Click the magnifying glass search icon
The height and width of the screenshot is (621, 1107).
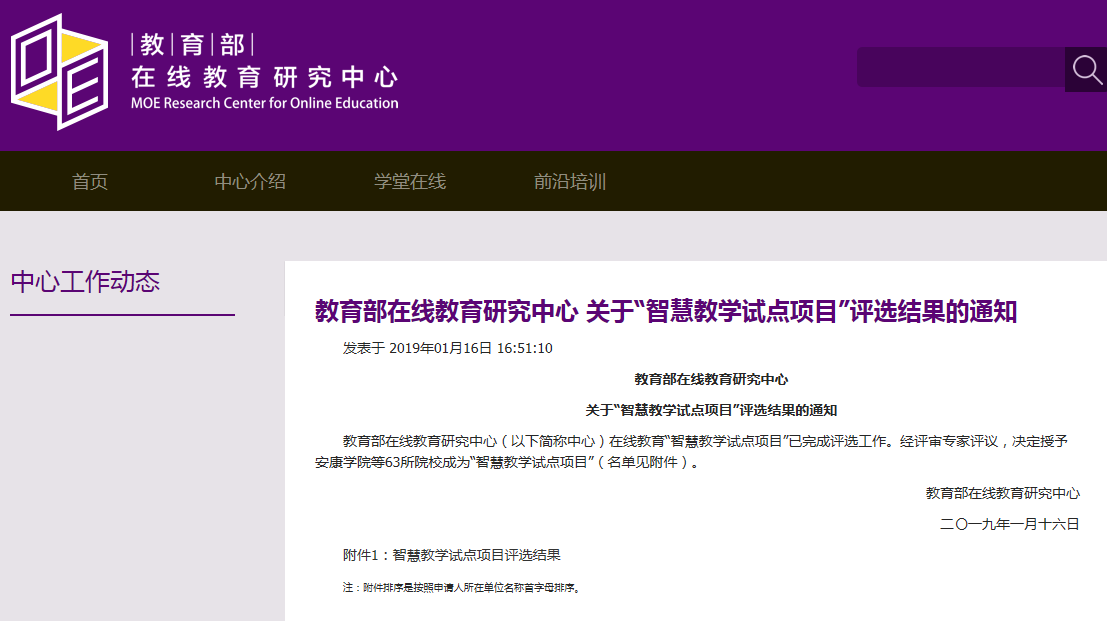(x=1086, y=69)
